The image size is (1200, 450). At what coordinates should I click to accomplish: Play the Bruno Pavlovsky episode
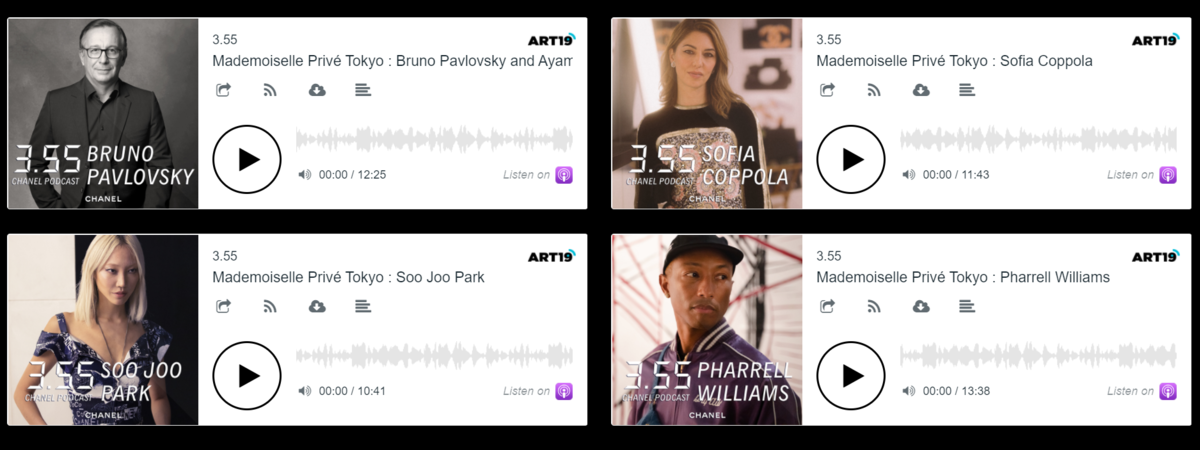pos(247,159)
